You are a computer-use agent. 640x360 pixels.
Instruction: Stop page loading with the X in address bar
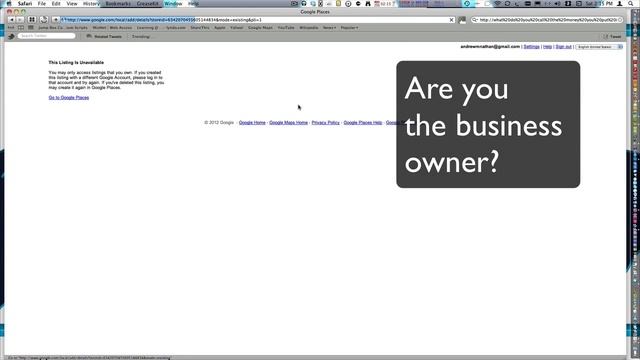451,20
